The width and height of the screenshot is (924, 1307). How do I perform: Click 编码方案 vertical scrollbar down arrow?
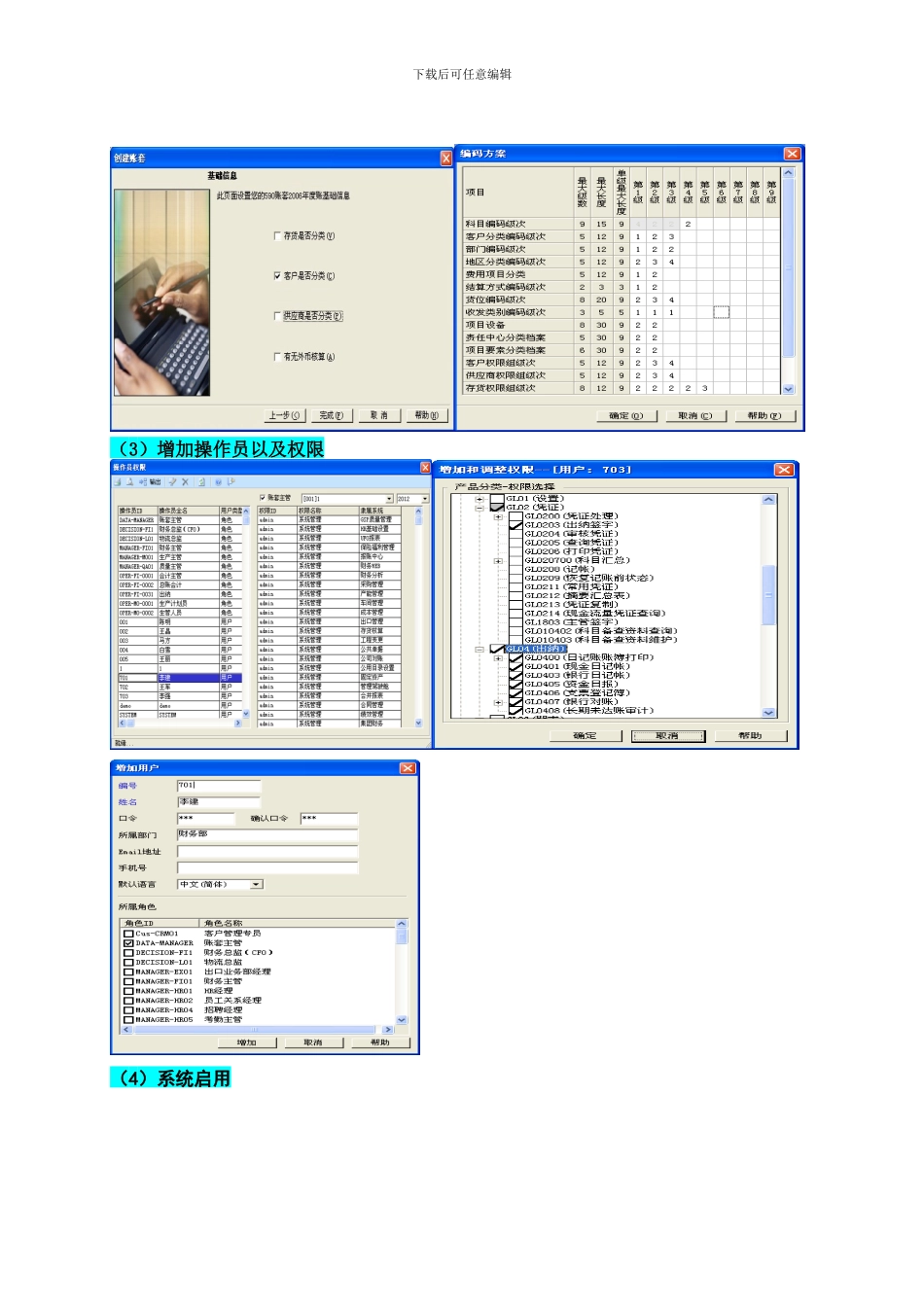[x=789, y=388]
